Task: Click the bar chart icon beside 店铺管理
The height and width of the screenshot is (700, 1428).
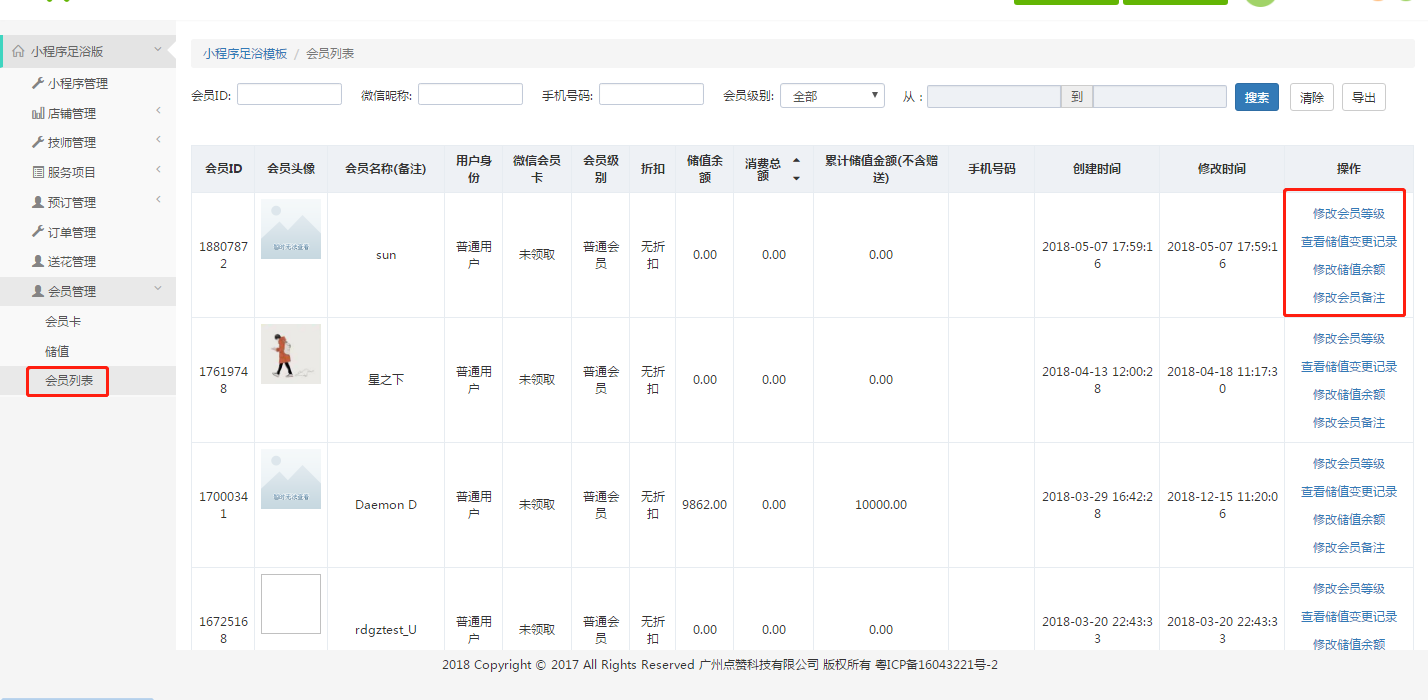Action: 38,113
